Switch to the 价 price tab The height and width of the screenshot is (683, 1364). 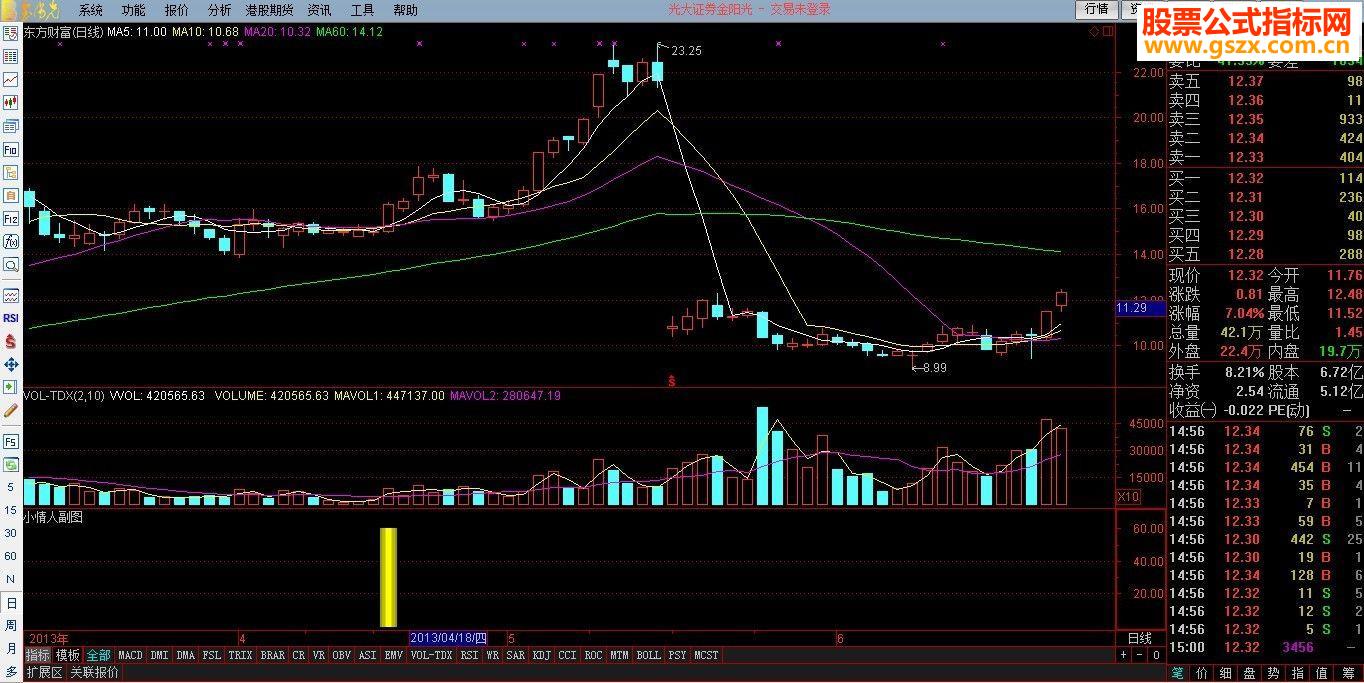[x=1202, y=673]
